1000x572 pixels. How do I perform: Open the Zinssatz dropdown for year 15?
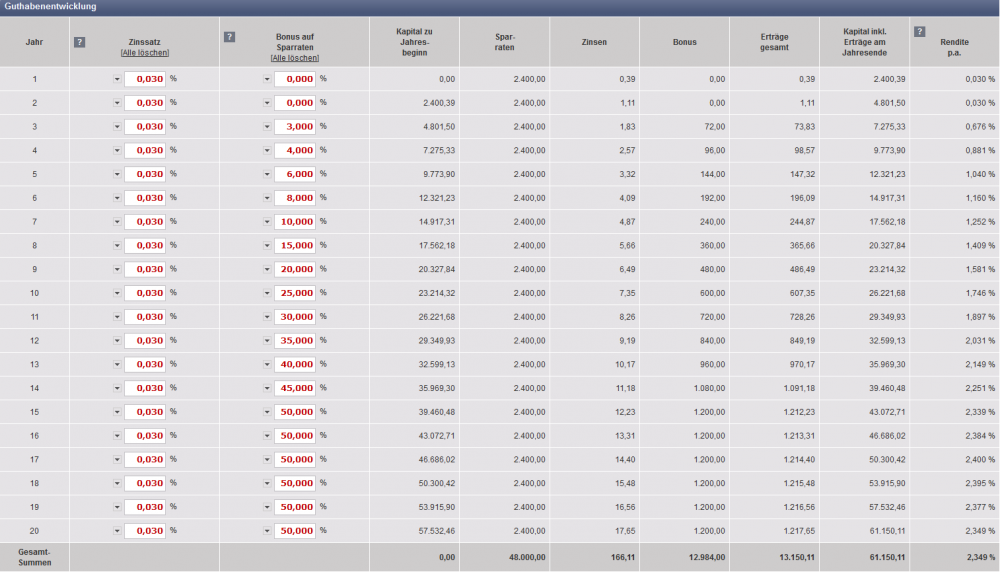117,412
